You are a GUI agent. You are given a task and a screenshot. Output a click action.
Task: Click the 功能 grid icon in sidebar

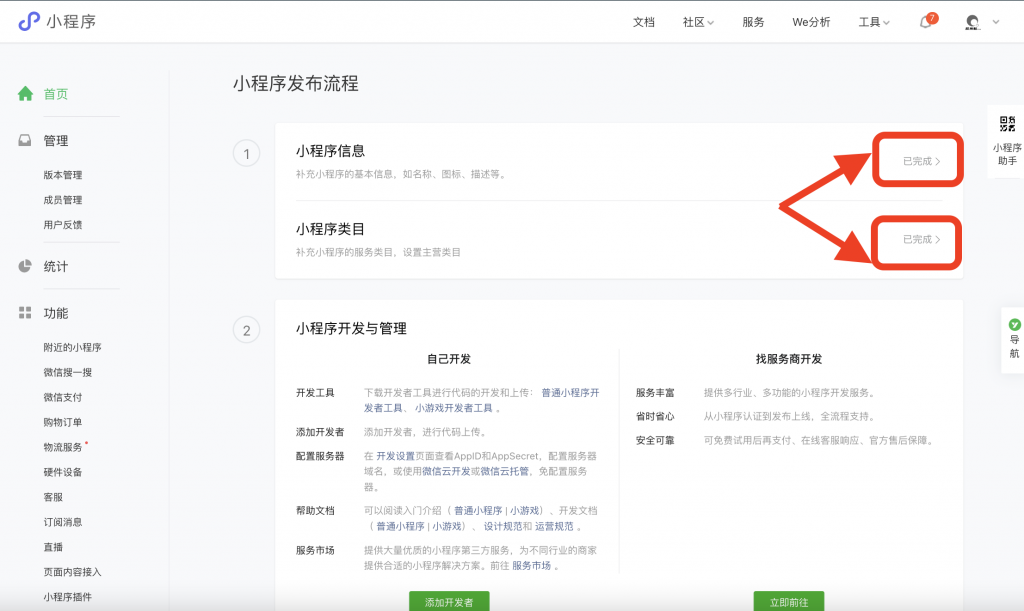click(x=24, y=313)
